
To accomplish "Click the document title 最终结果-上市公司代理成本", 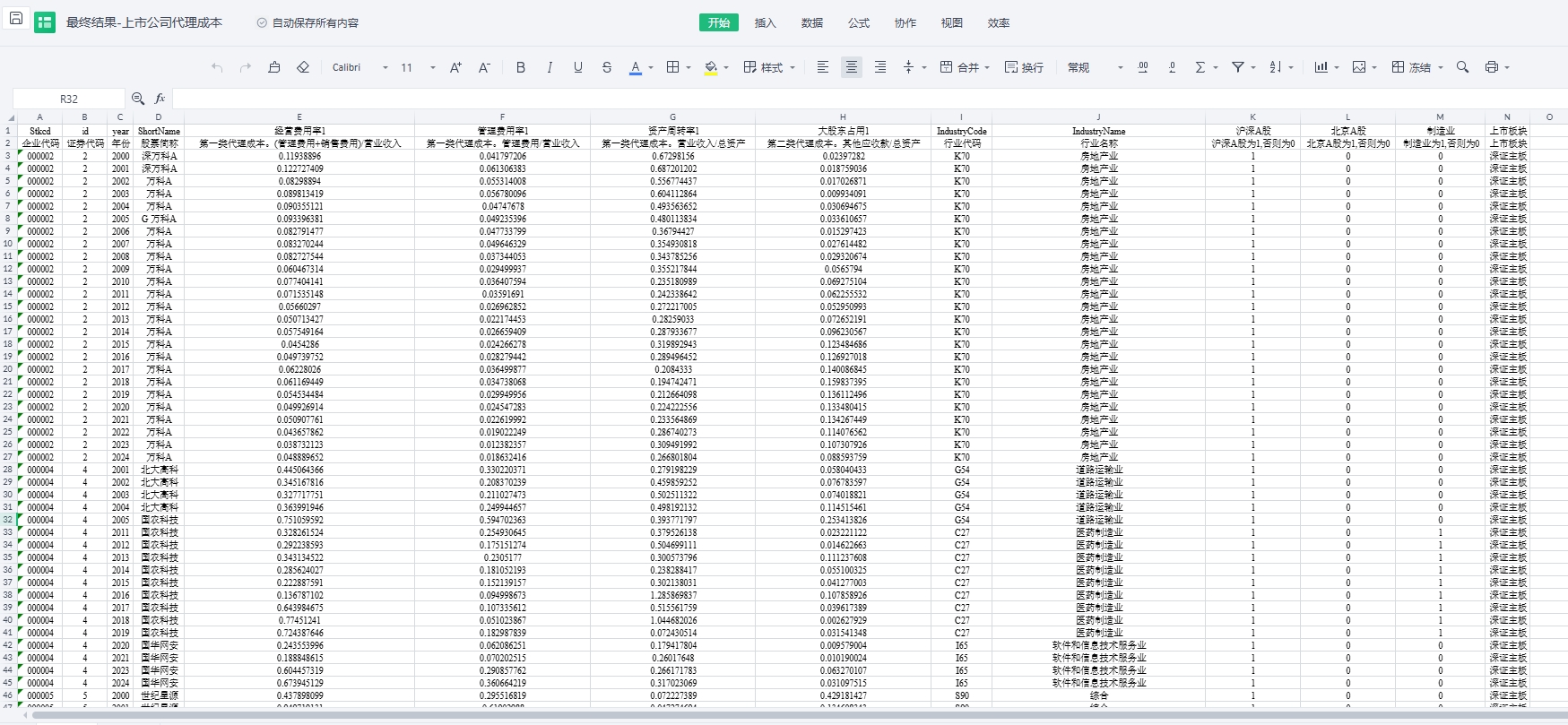I will pos(144,22).
